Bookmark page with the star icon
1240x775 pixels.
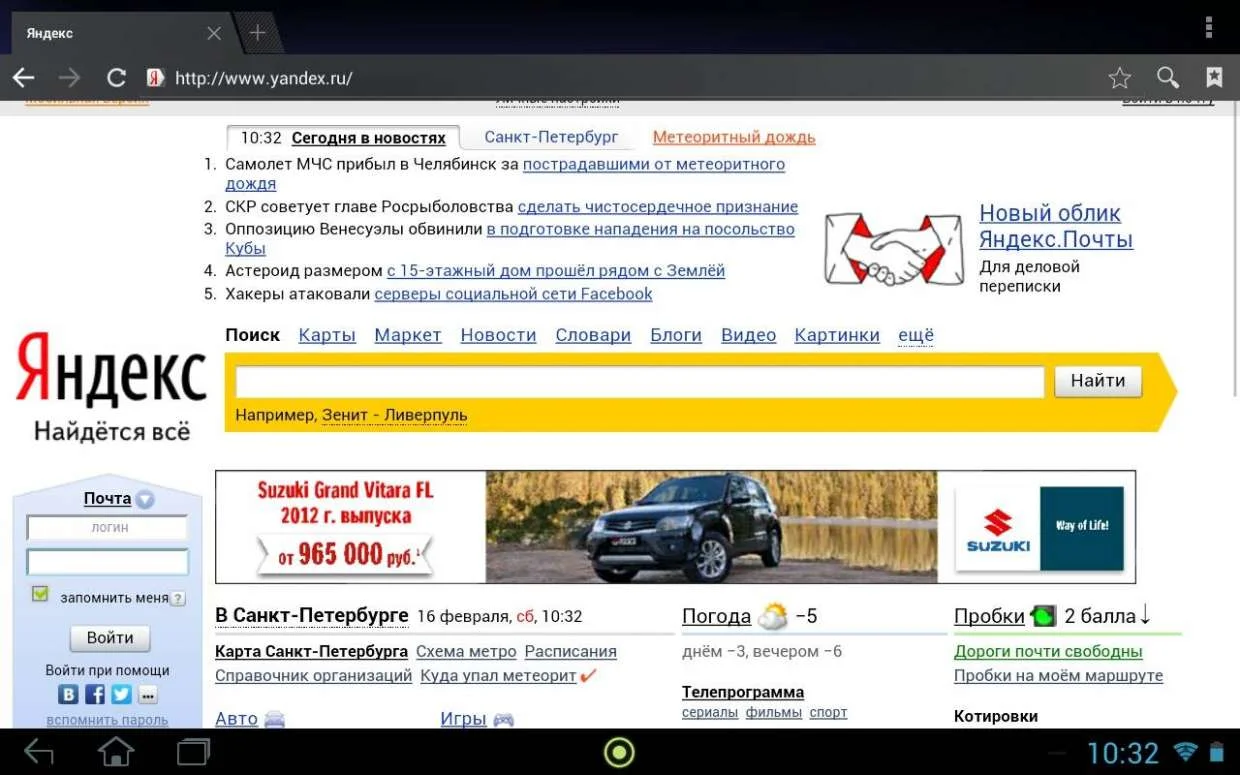click(x=1120, y=78)
